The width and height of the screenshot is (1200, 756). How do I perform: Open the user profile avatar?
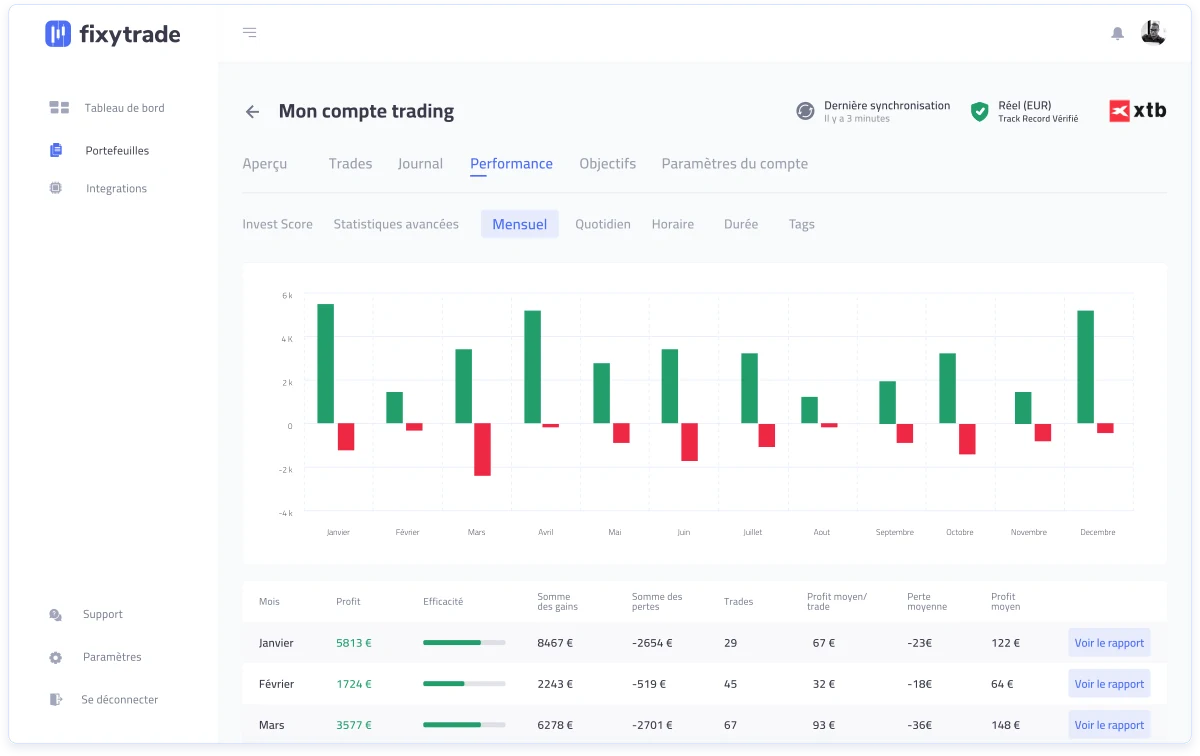coord(1153,33)
